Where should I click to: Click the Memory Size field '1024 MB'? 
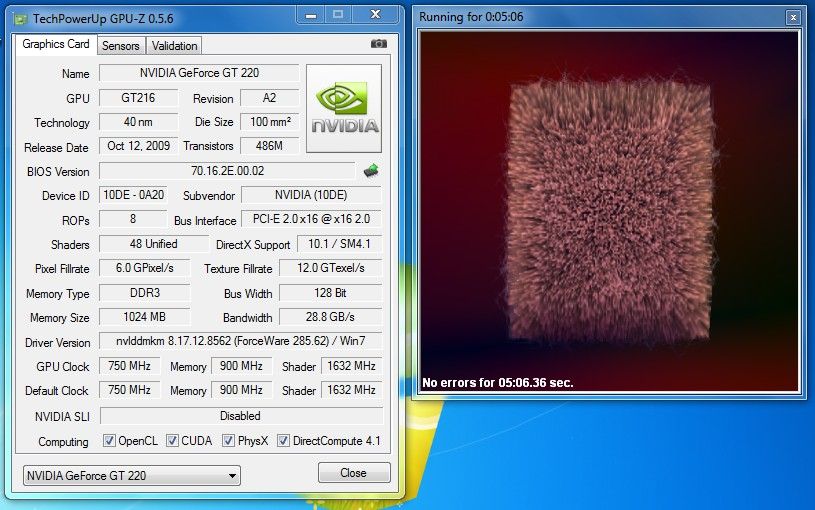[144, 317]
